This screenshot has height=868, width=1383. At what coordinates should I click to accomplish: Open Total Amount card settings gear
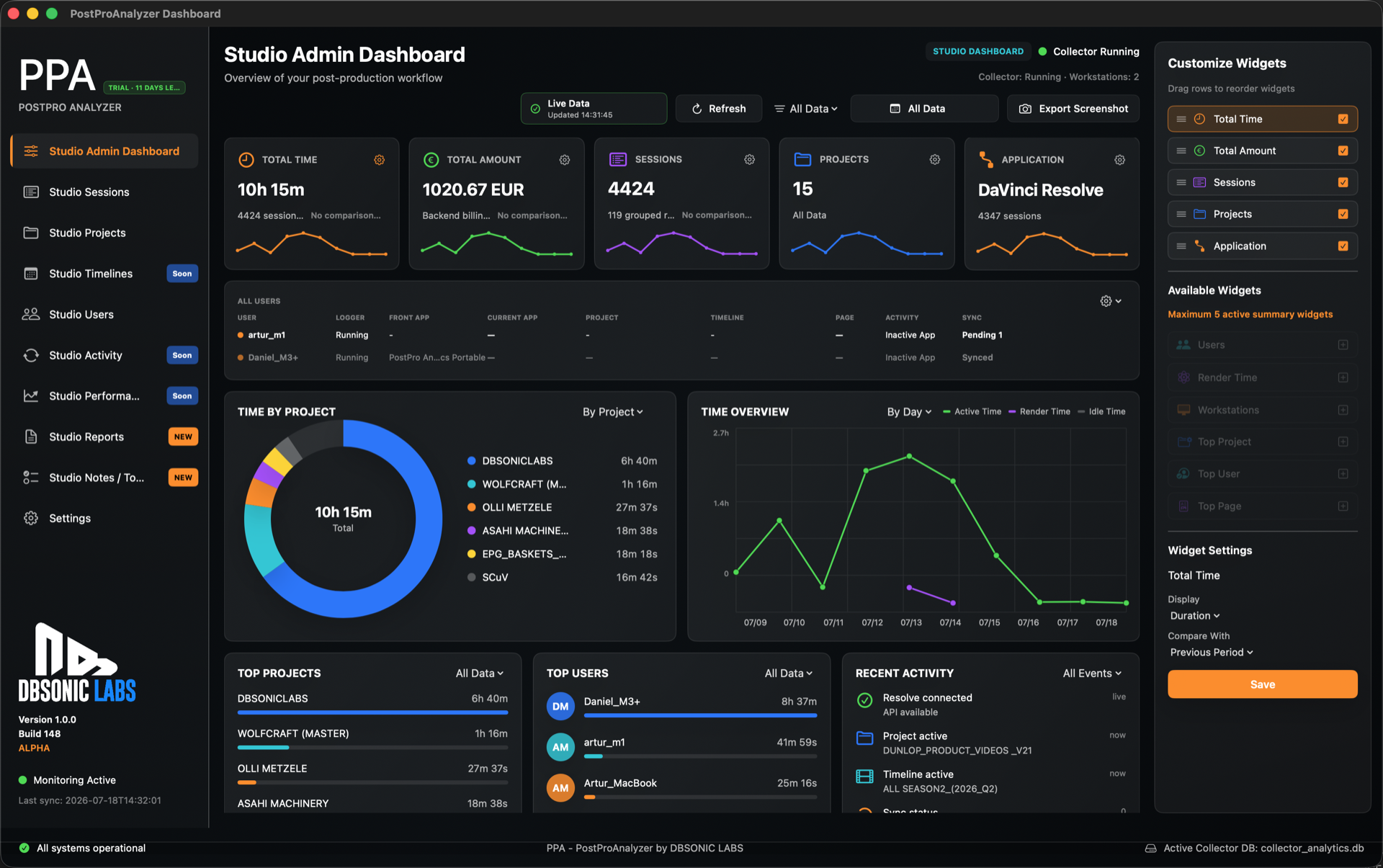pyautogui.click(x=565, y=160)
